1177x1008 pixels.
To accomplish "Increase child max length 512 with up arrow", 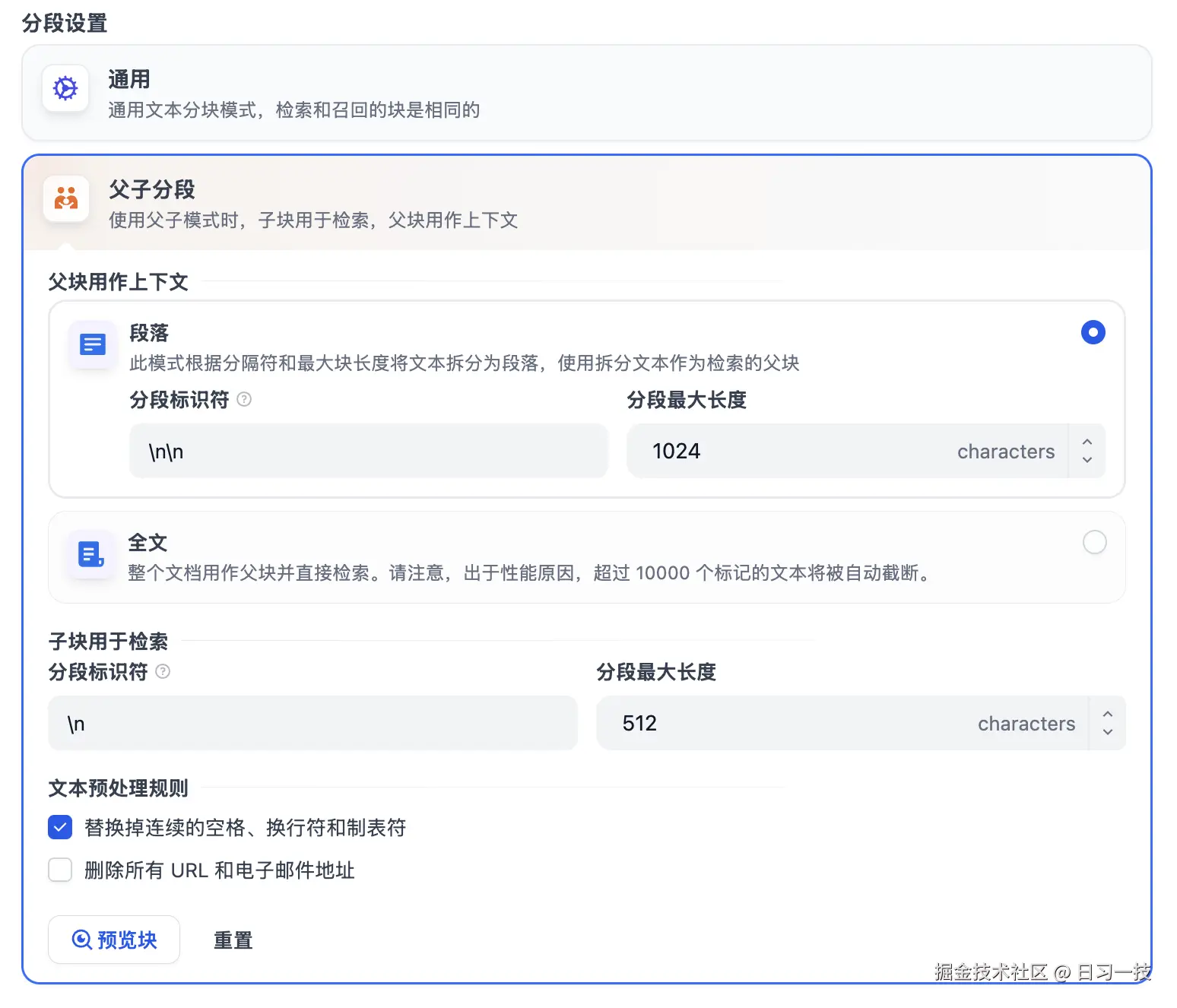I will coord(1108,714).
